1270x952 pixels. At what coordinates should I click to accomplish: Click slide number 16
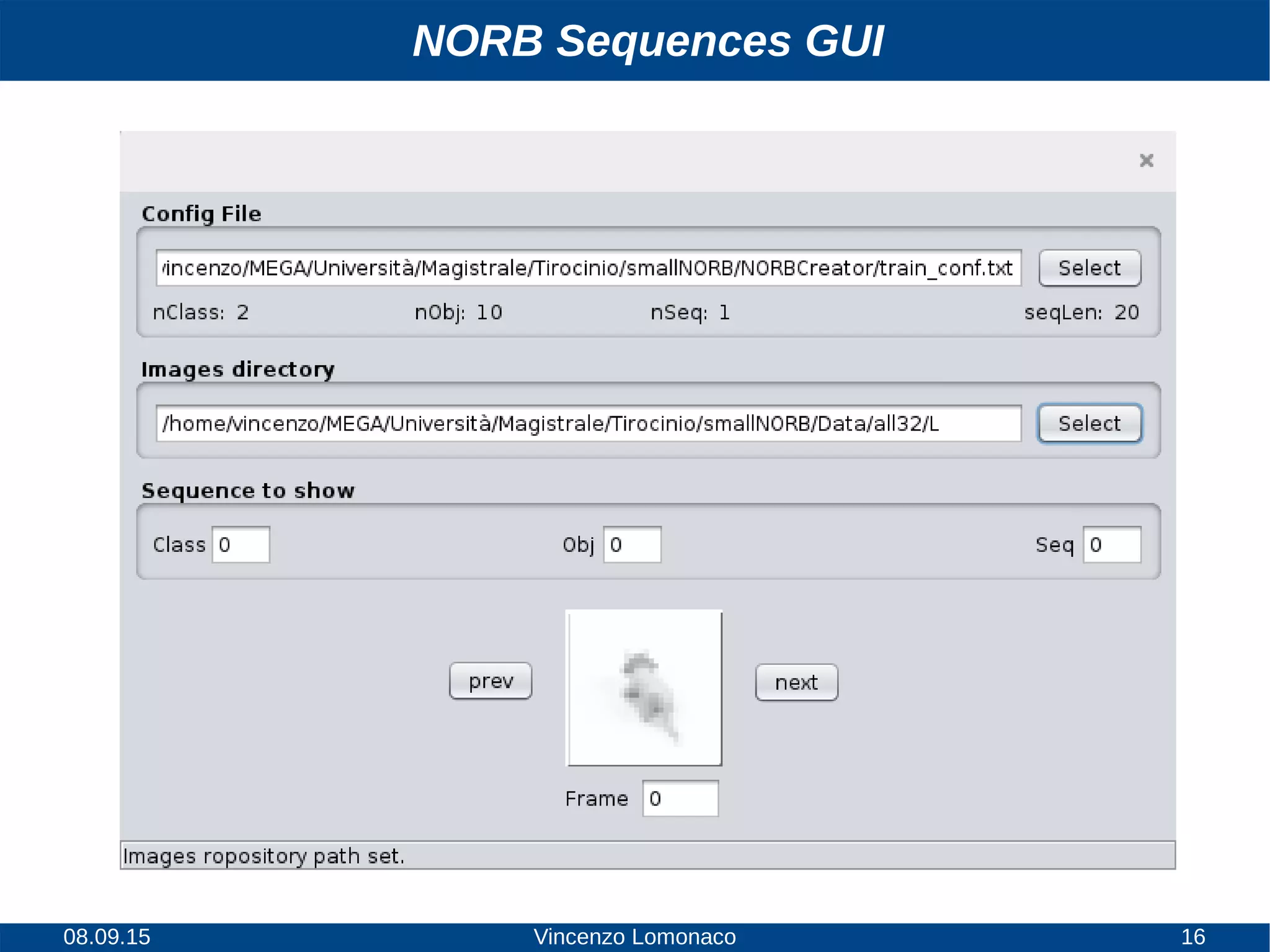click(x=1193, y=936)
